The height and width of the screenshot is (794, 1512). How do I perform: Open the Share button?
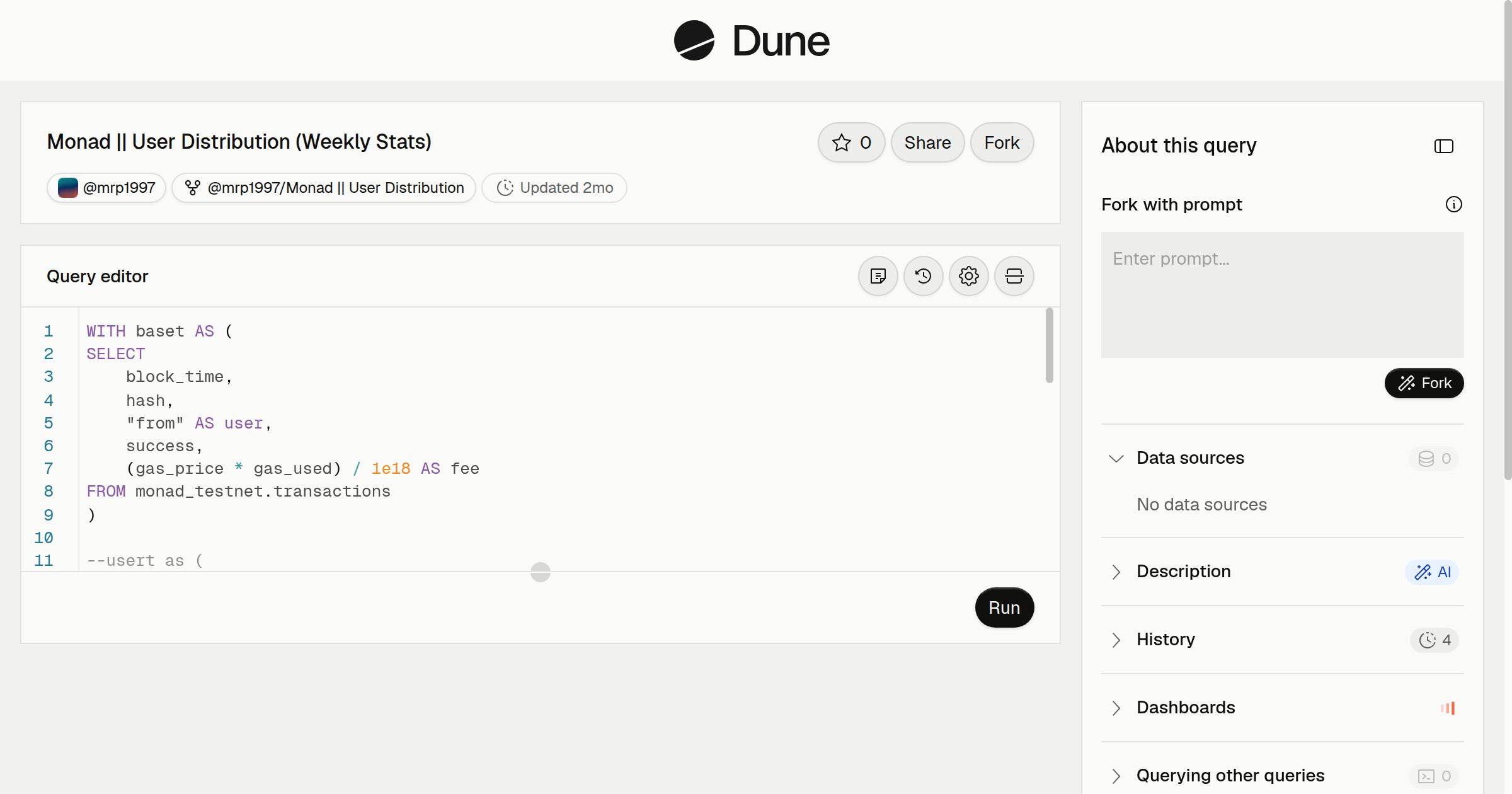[x=927, y=142]
